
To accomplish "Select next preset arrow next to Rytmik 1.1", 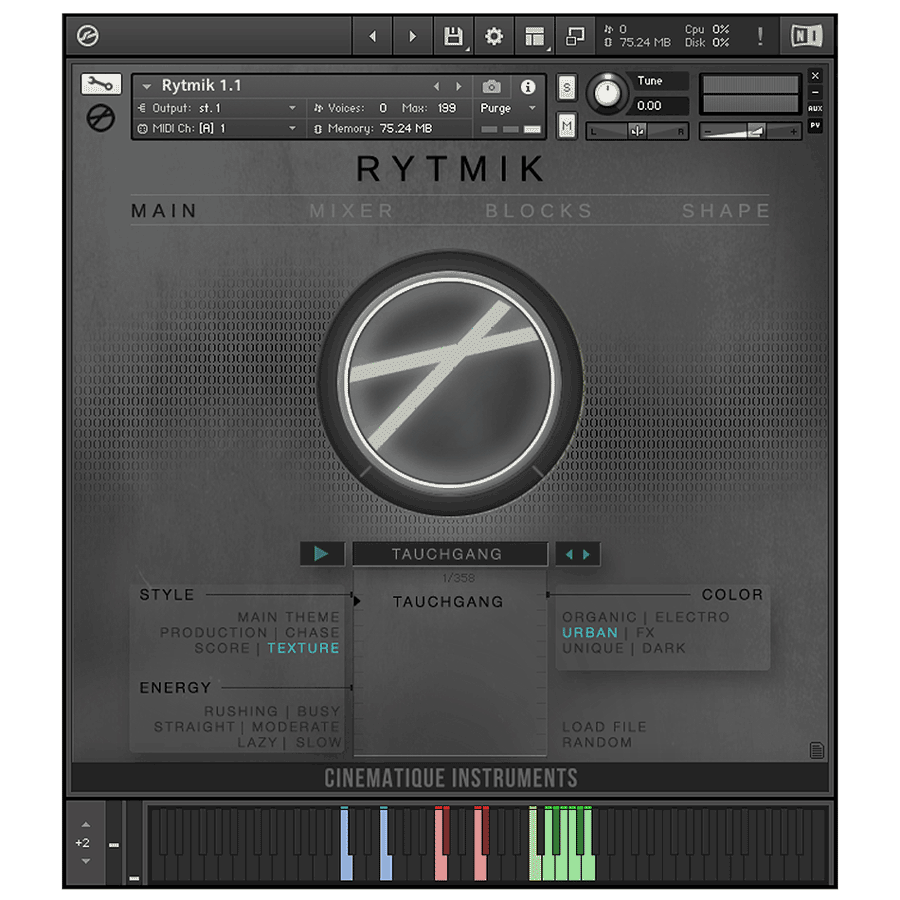I will click(x=458, y=87).
